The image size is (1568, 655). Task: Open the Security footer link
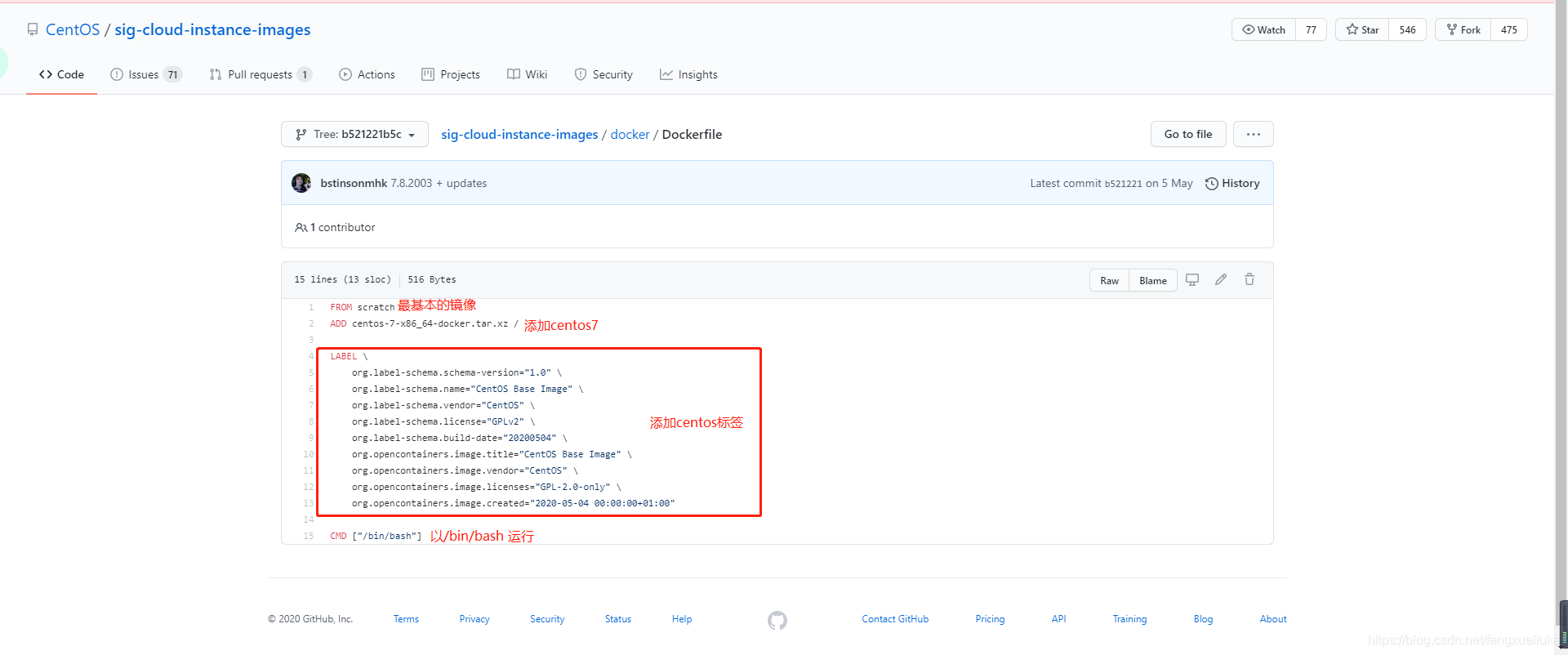(x=547, y=619)
